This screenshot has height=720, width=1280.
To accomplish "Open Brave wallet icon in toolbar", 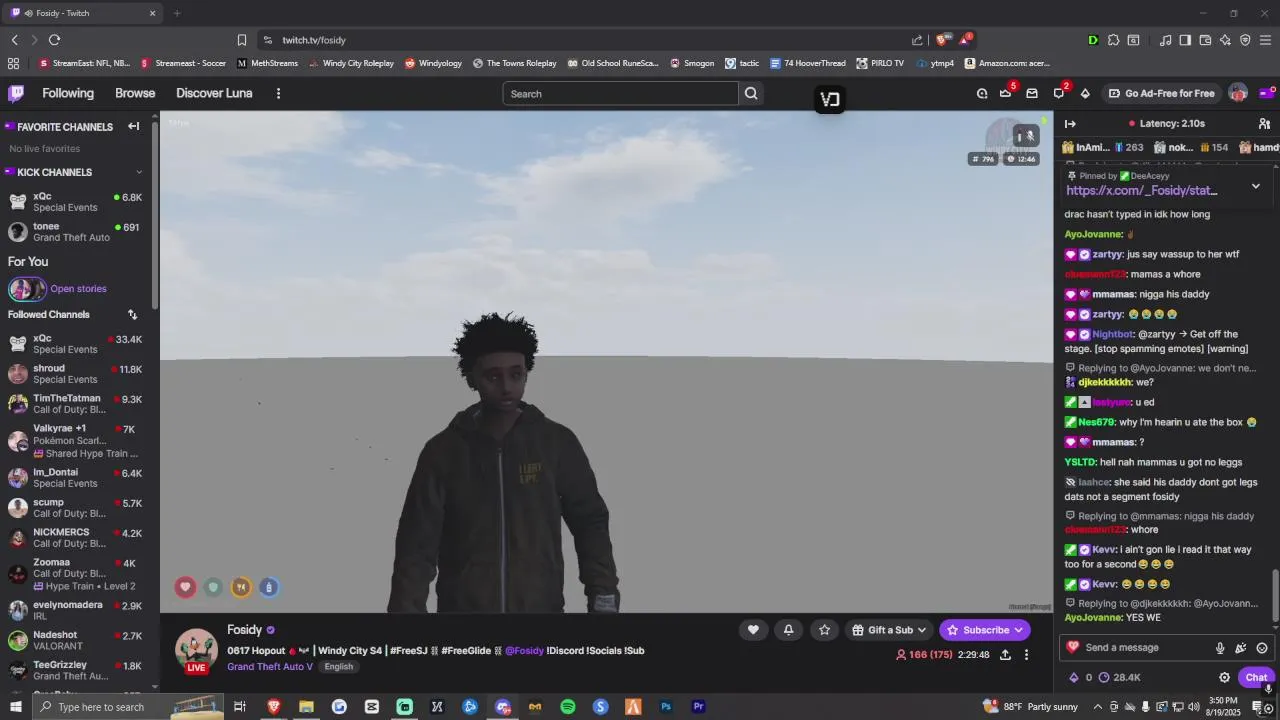I will (1205, 40).
